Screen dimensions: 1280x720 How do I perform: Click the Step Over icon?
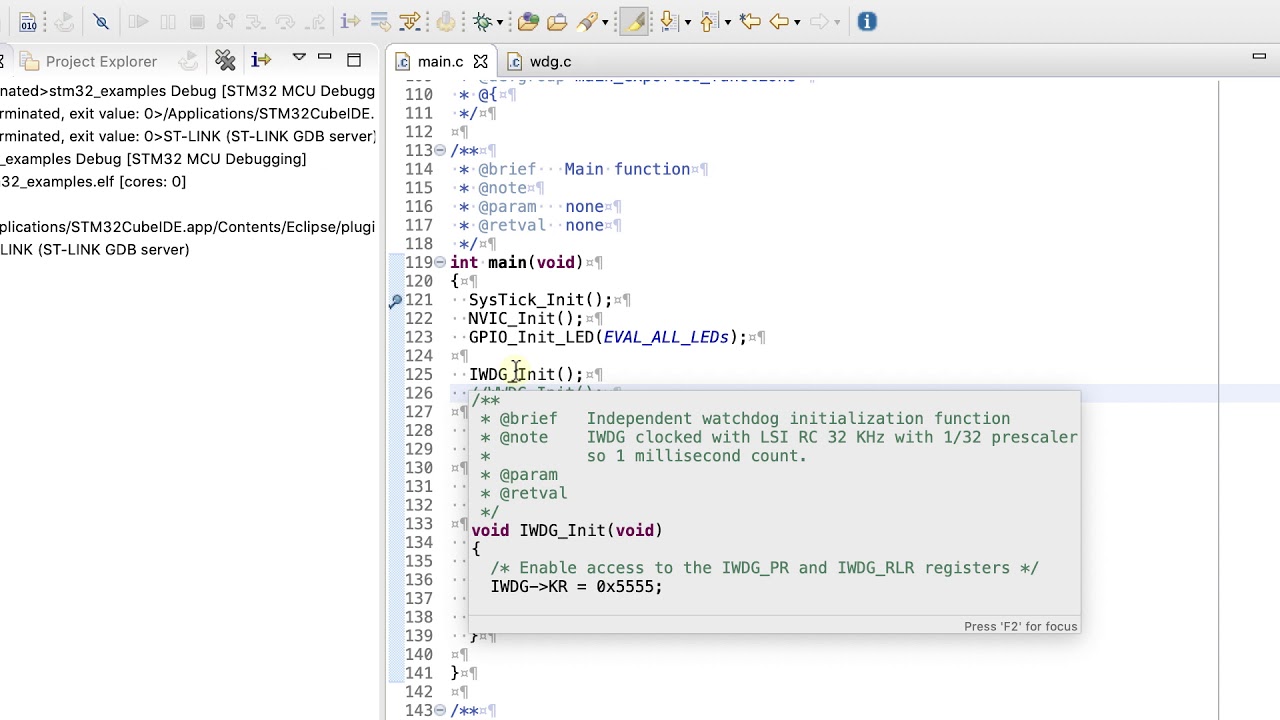point(285,22)
